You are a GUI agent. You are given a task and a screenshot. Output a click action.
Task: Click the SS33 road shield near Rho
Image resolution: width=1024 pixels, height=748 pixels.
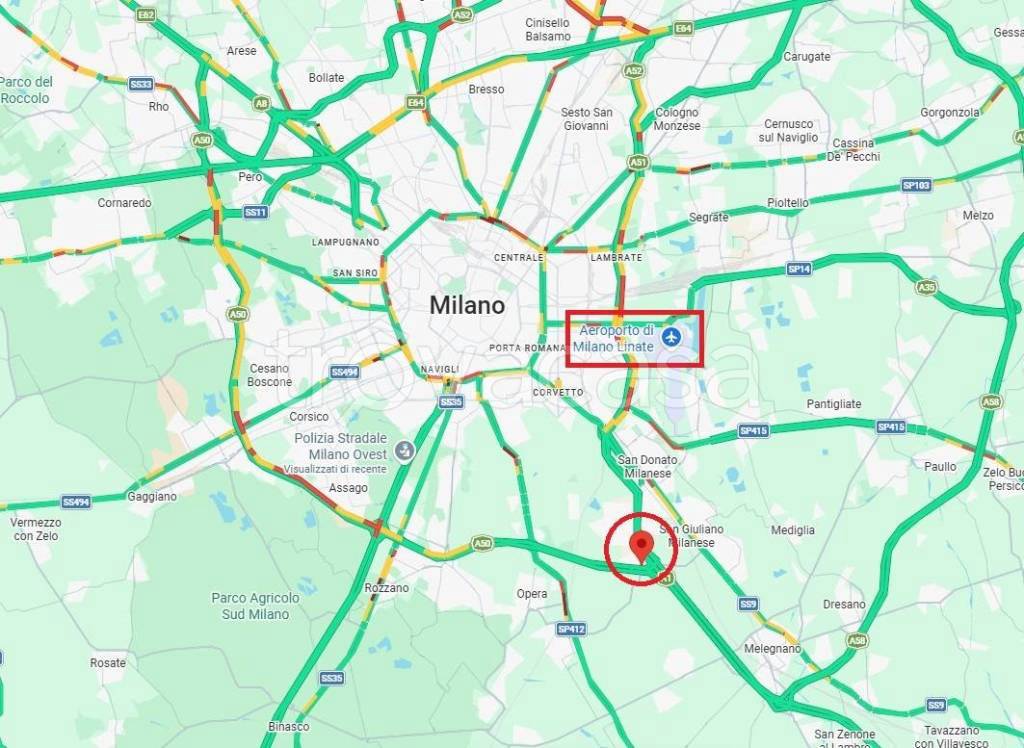click(x=141, y=84)
